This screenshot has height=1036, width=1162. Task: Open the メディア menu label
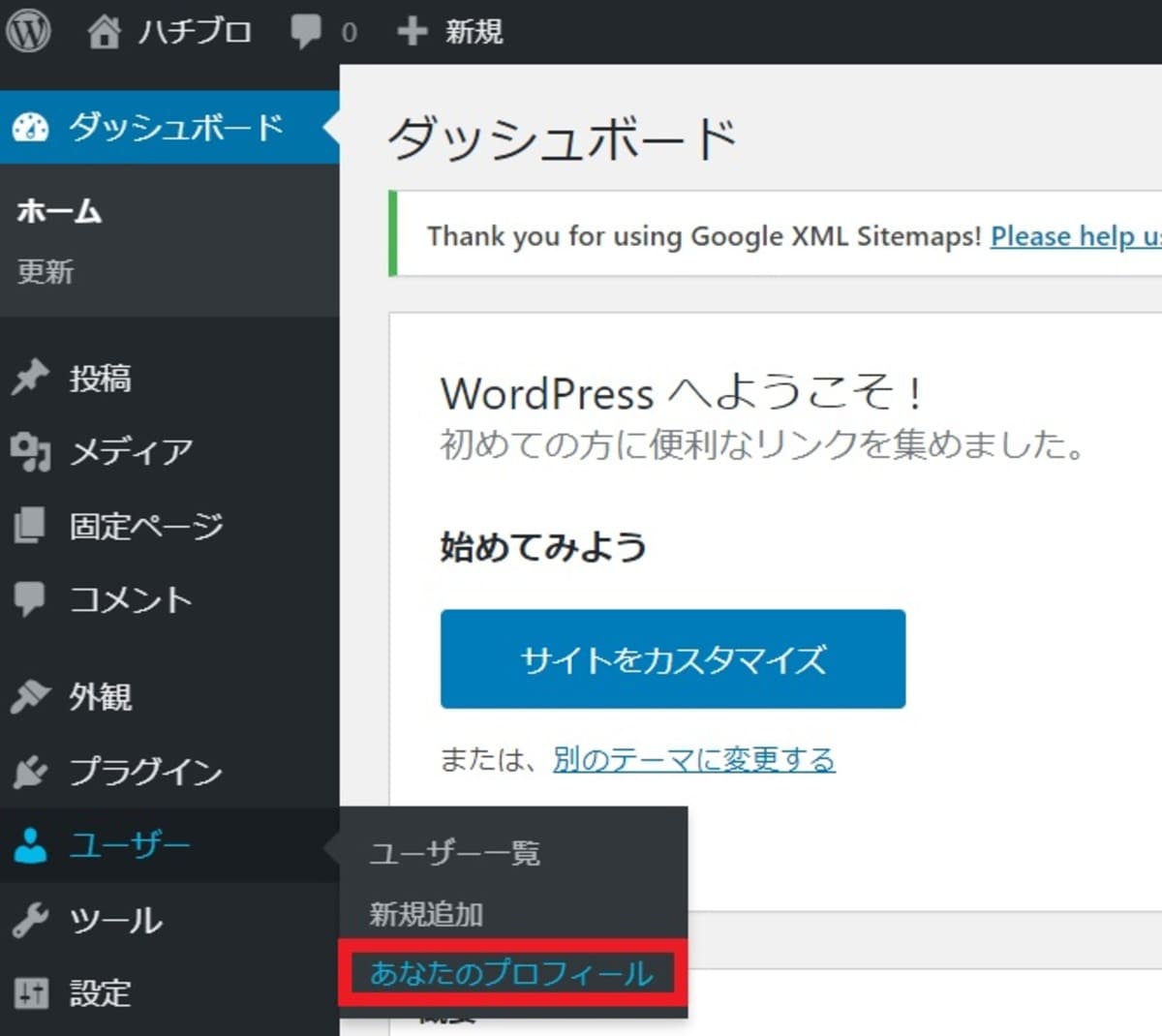point(131,451)
